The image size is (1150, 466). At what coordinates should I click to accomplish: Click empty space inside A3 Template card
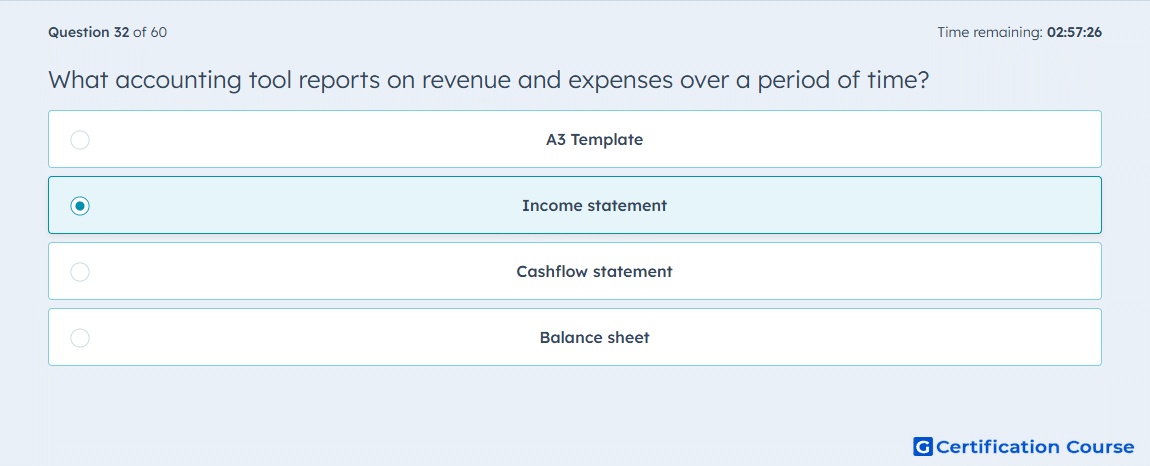(880, 139)
